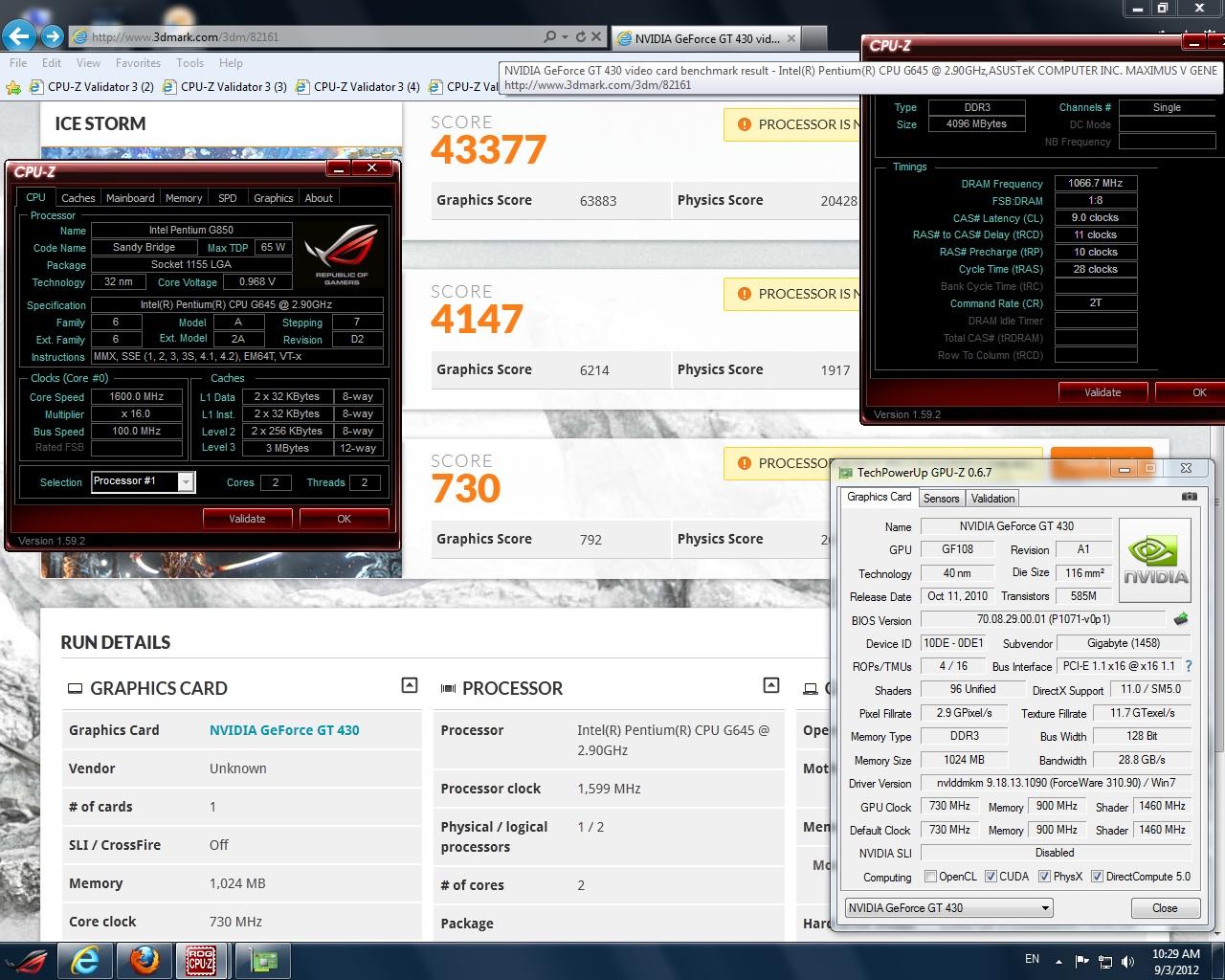Open GPU-Z green chip icon on taskbar
This screenshot has height=980, width=1225.
click(263, 960)
